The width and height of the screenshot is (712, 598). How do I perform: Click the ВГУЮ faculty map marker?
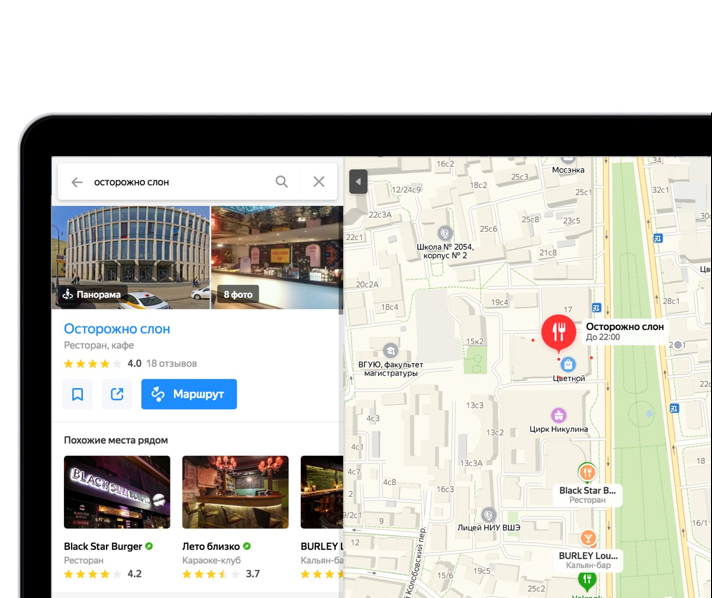coord(391,351)
